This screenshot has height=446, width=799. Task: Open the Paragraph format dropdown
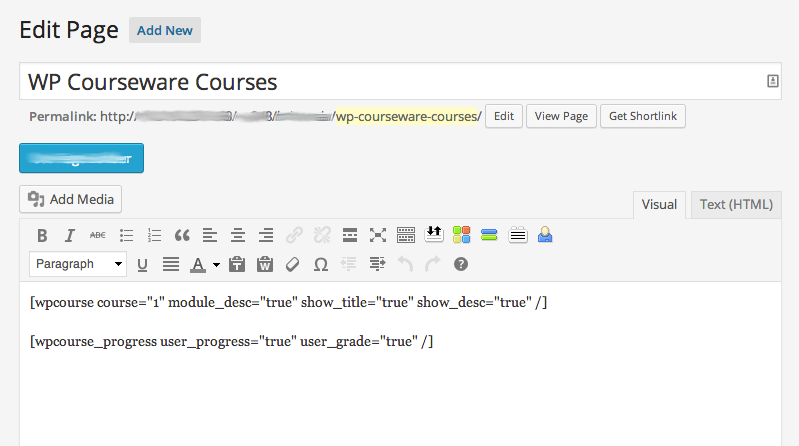coord(78,264)
